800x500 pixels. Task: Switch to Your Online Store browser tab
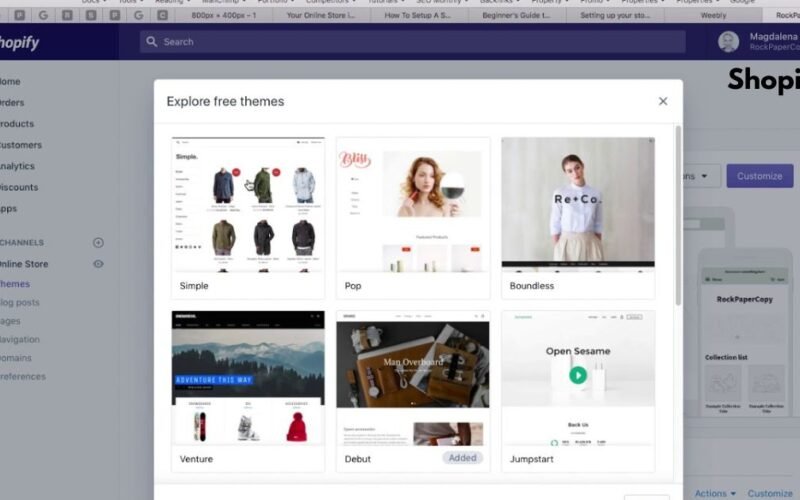tap(321, 15)
